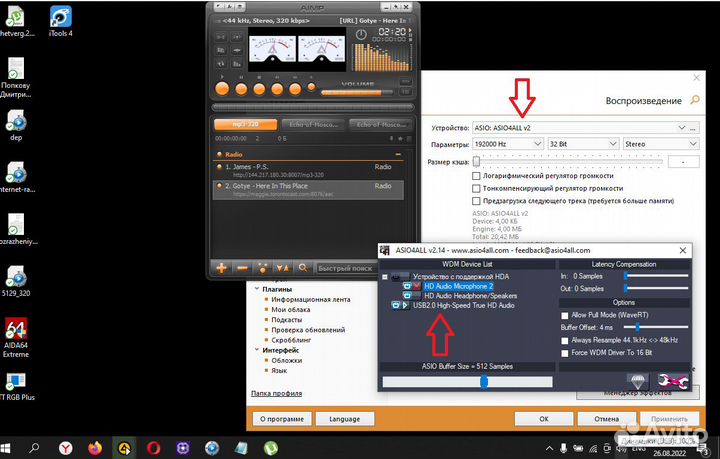Collapse the Плагины settings section

pyautogui.click(x=257, y=289)
